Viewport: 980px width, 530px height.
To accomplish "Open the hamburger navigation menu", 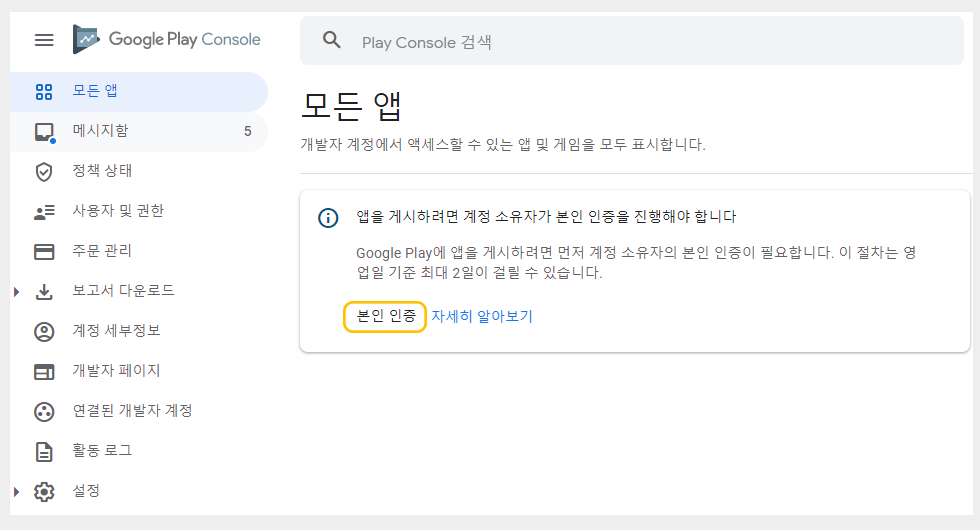I will [x=44, y=40].
